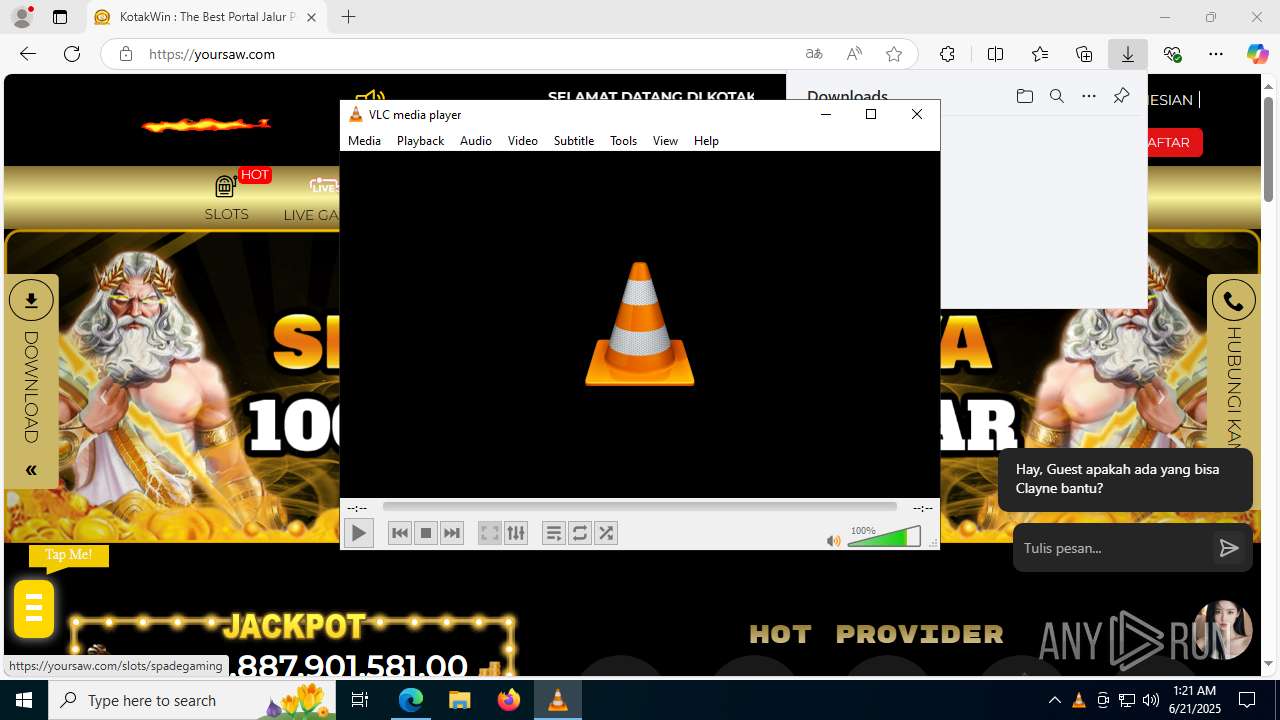Open Edge tab actions menu

pos(60,17)
